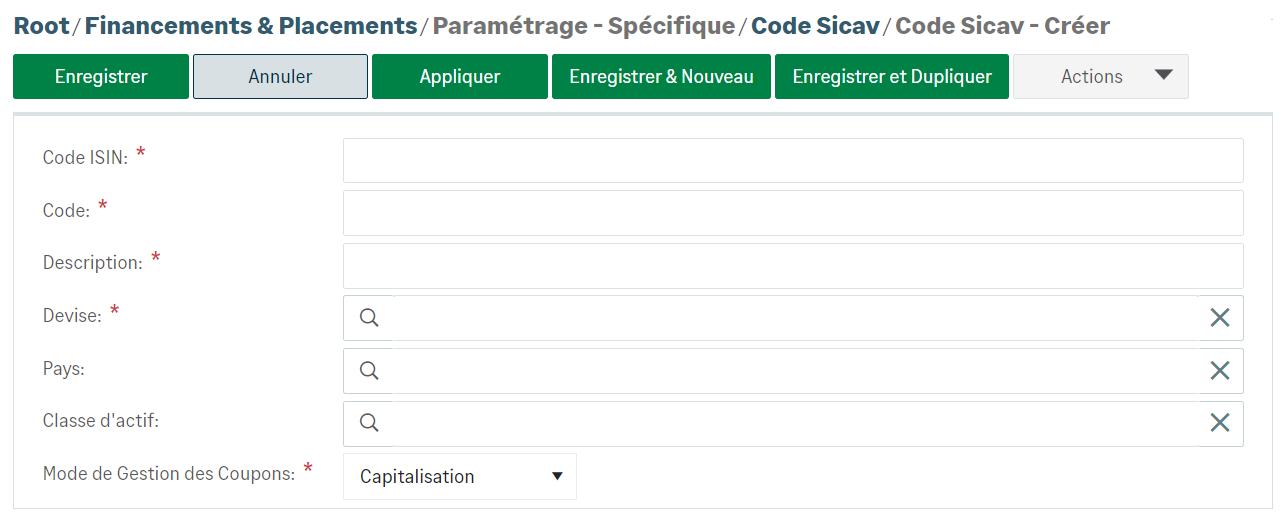Viewport: 1284px width, 522px height.
Task: Expand Mode de Gestion des Coupons dropdown
Action: pyautogui.click(x=460, y=477)
